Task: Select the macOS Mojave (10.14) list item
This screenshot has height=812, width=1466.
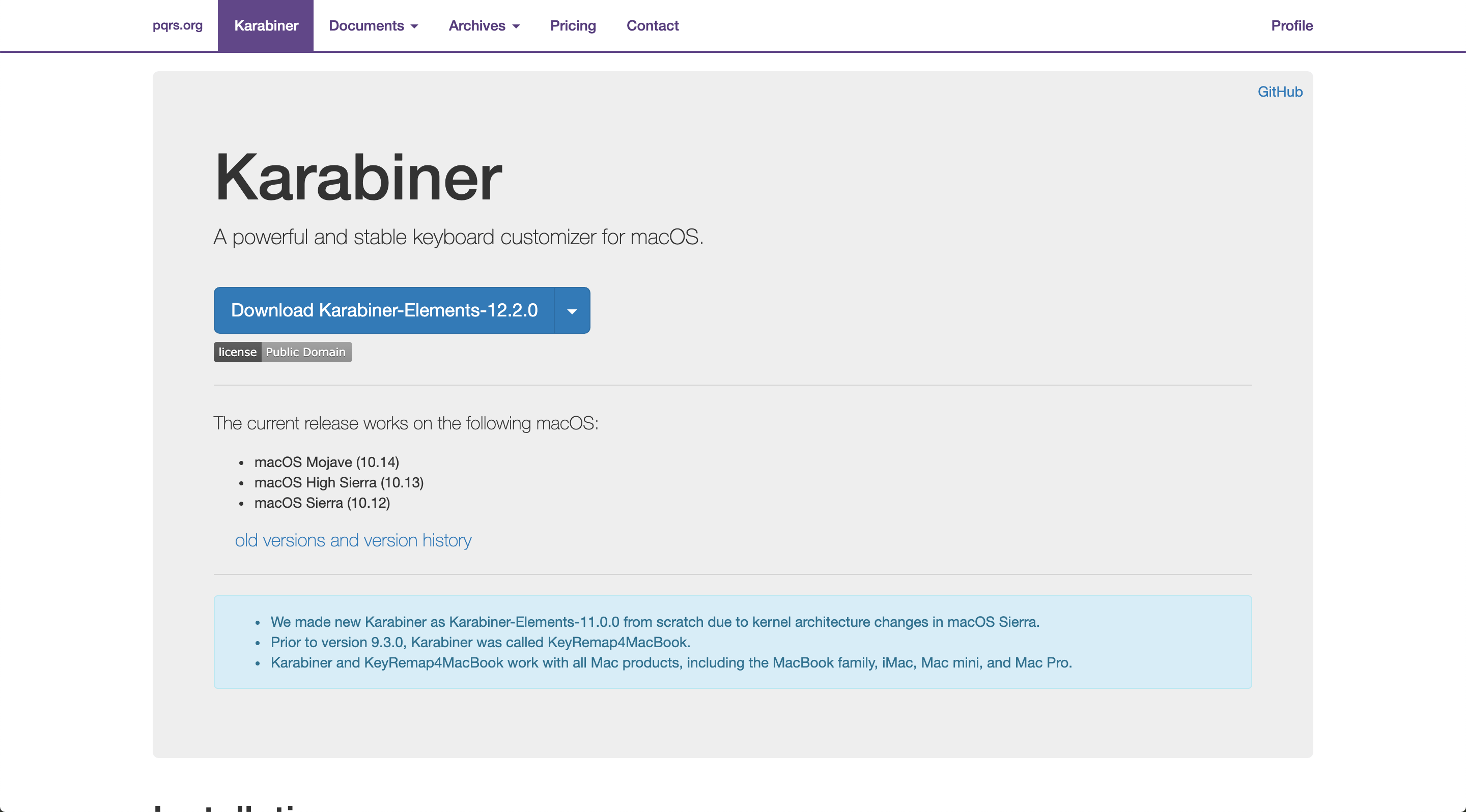Action: [x=327, y=462]
